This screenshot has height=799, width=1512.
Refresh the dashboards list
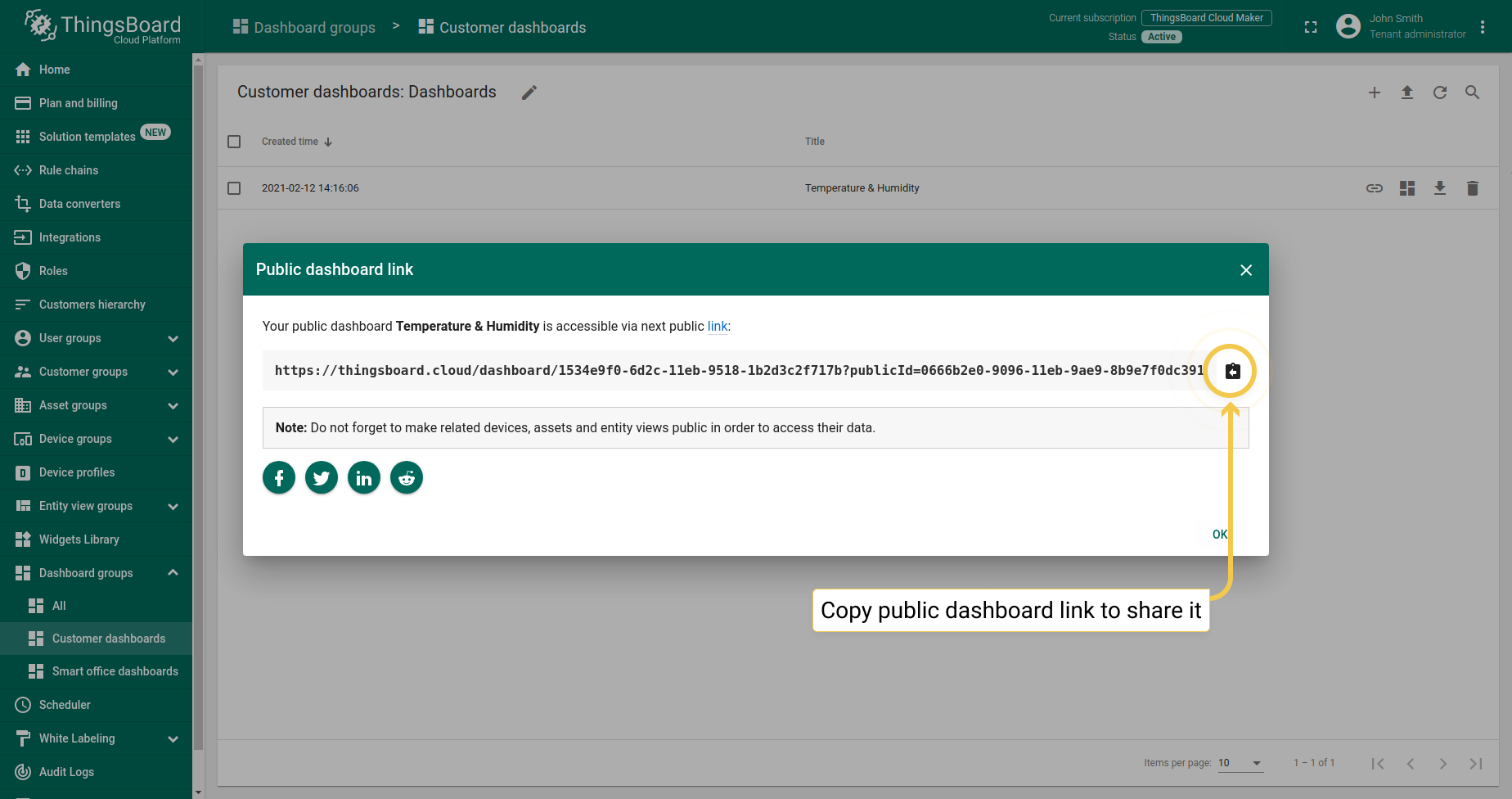tap(1440, 93)
